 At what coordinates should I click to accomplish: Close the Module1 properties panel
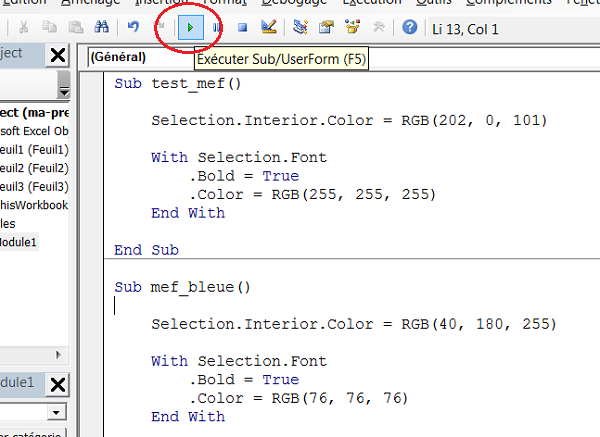point(58,385)
